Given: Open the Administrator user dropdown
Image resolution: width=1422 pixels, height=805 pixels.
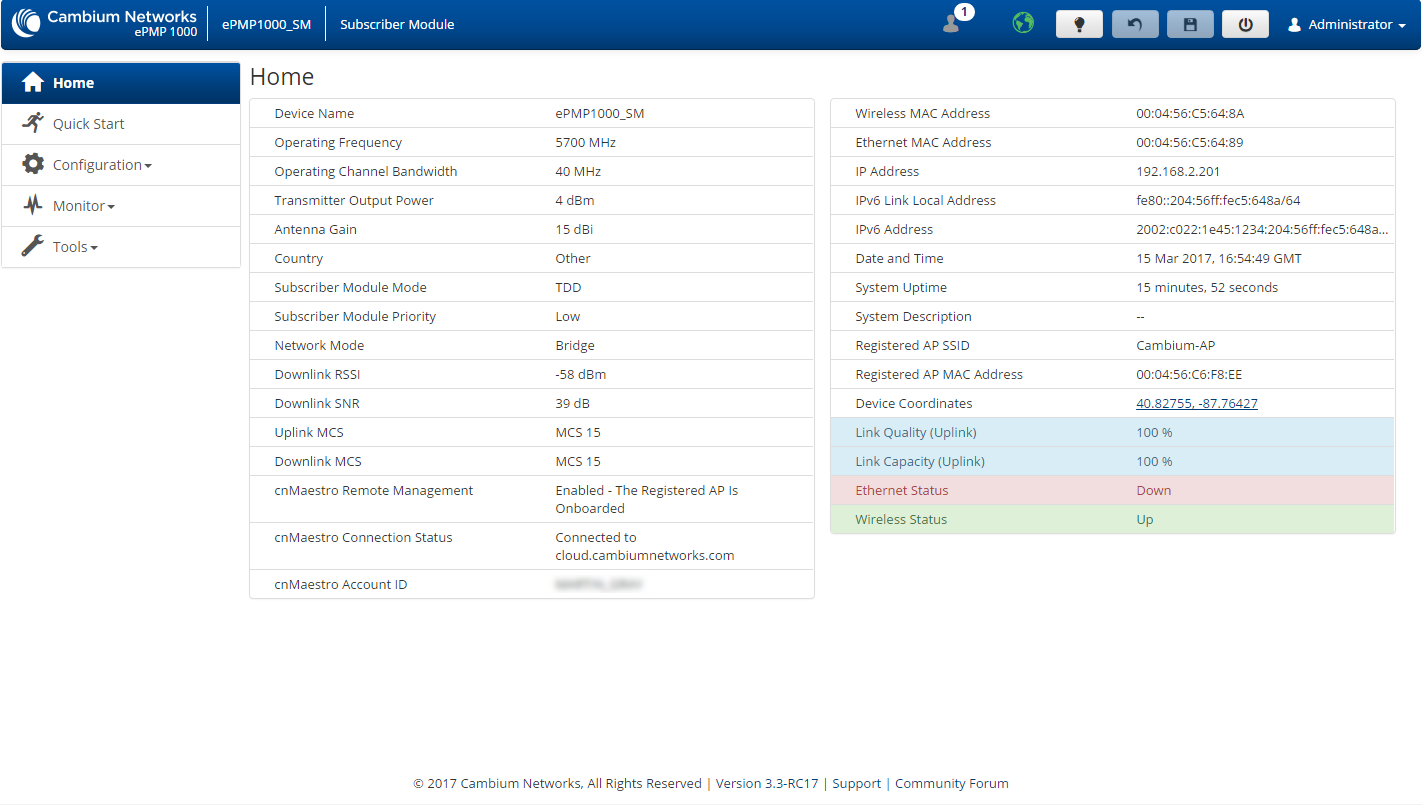Looking at the screenshot, I should pyautogui.click(x=1347, y=24).
